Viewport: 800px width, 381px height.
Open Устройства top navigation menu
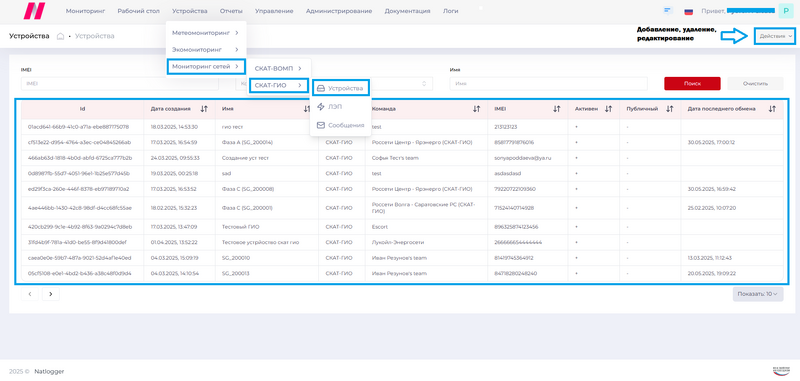coord(190,11)
